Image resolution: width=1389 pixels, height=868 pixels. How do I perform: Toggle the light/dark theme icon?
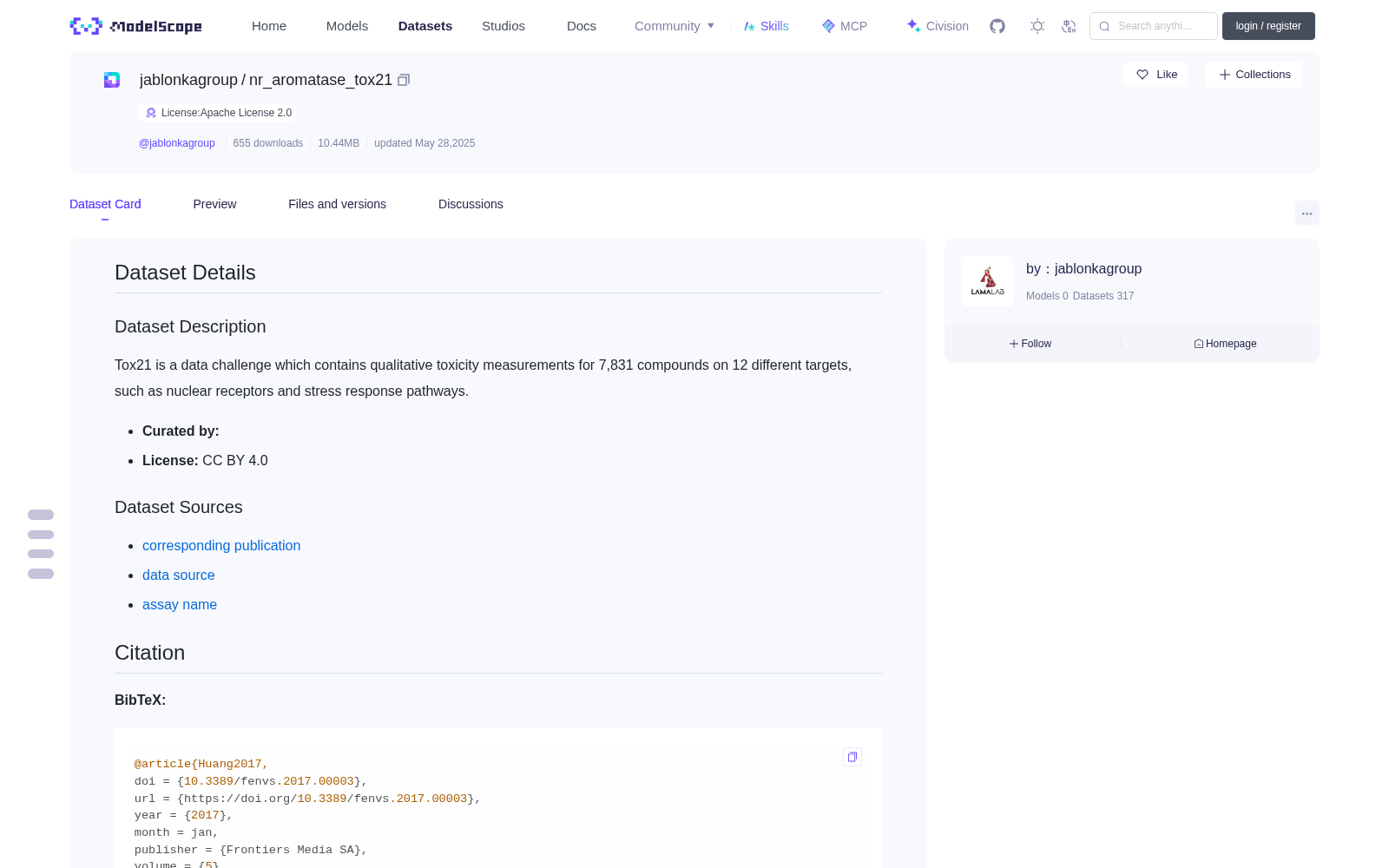tap(1037, 26)
